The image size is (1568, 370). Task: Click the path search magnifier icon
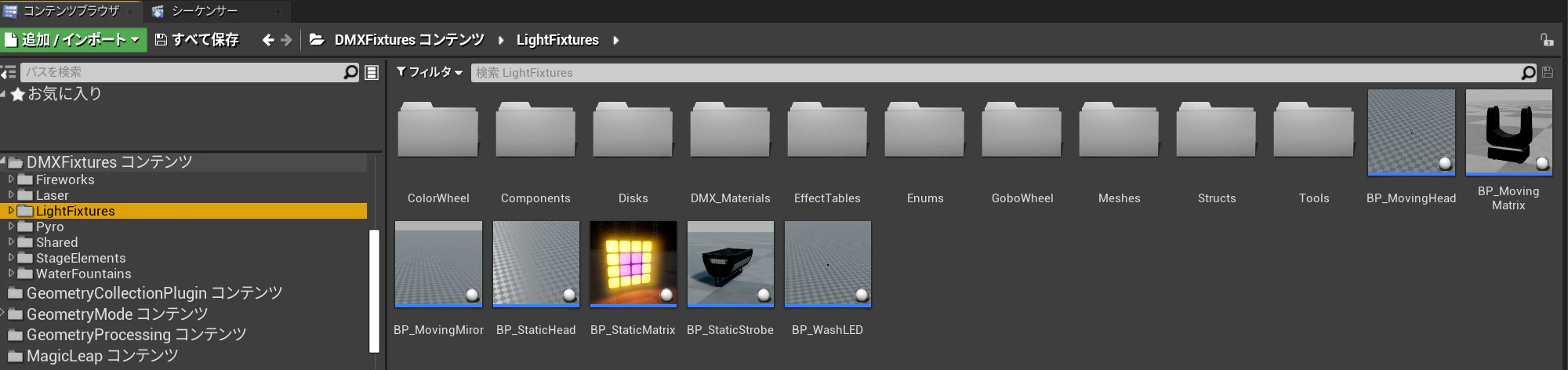coord(350,72)
